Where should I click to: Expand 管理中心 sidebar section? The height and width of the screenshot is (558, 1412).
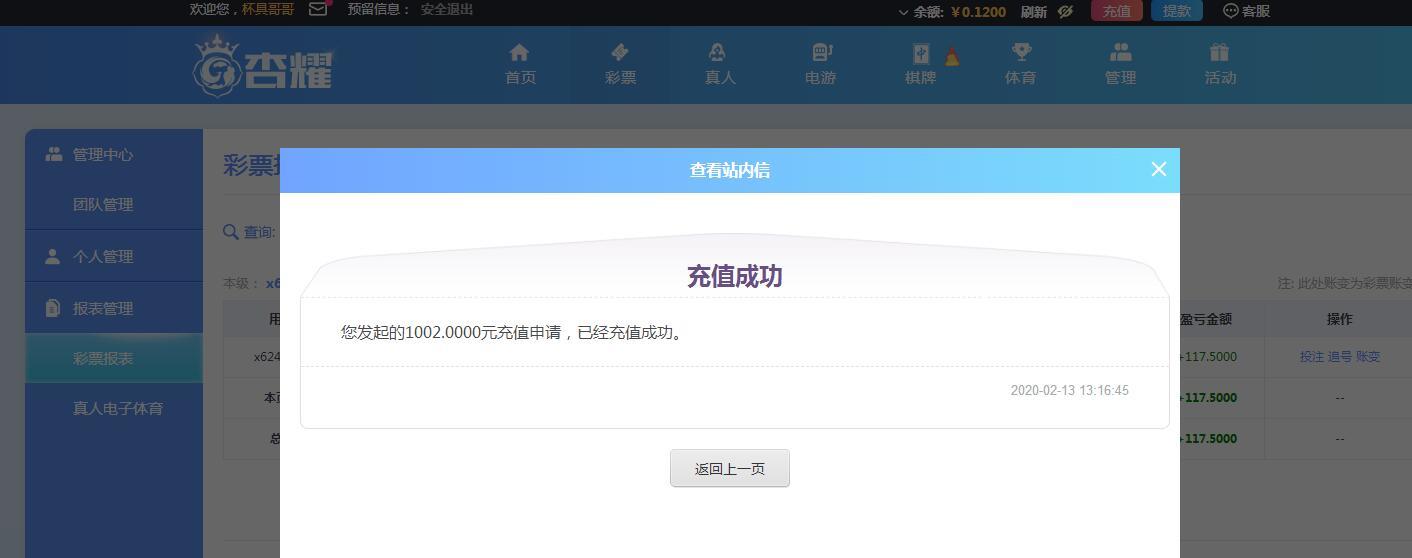(102, 155)
